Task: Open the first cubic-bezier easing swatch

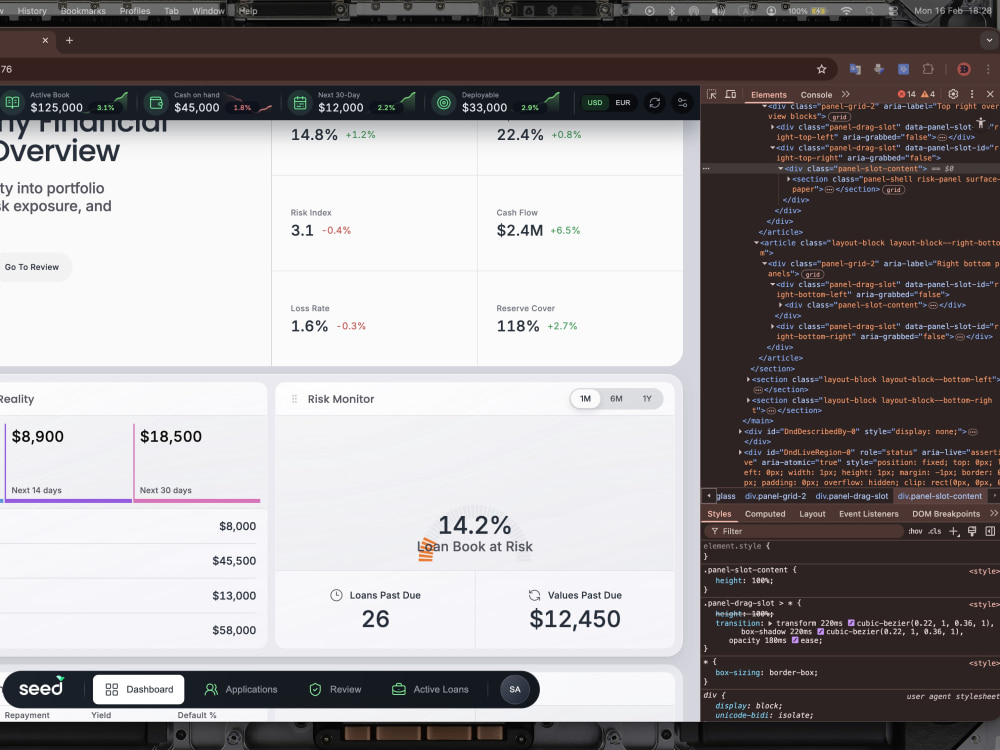Action: 851,623
